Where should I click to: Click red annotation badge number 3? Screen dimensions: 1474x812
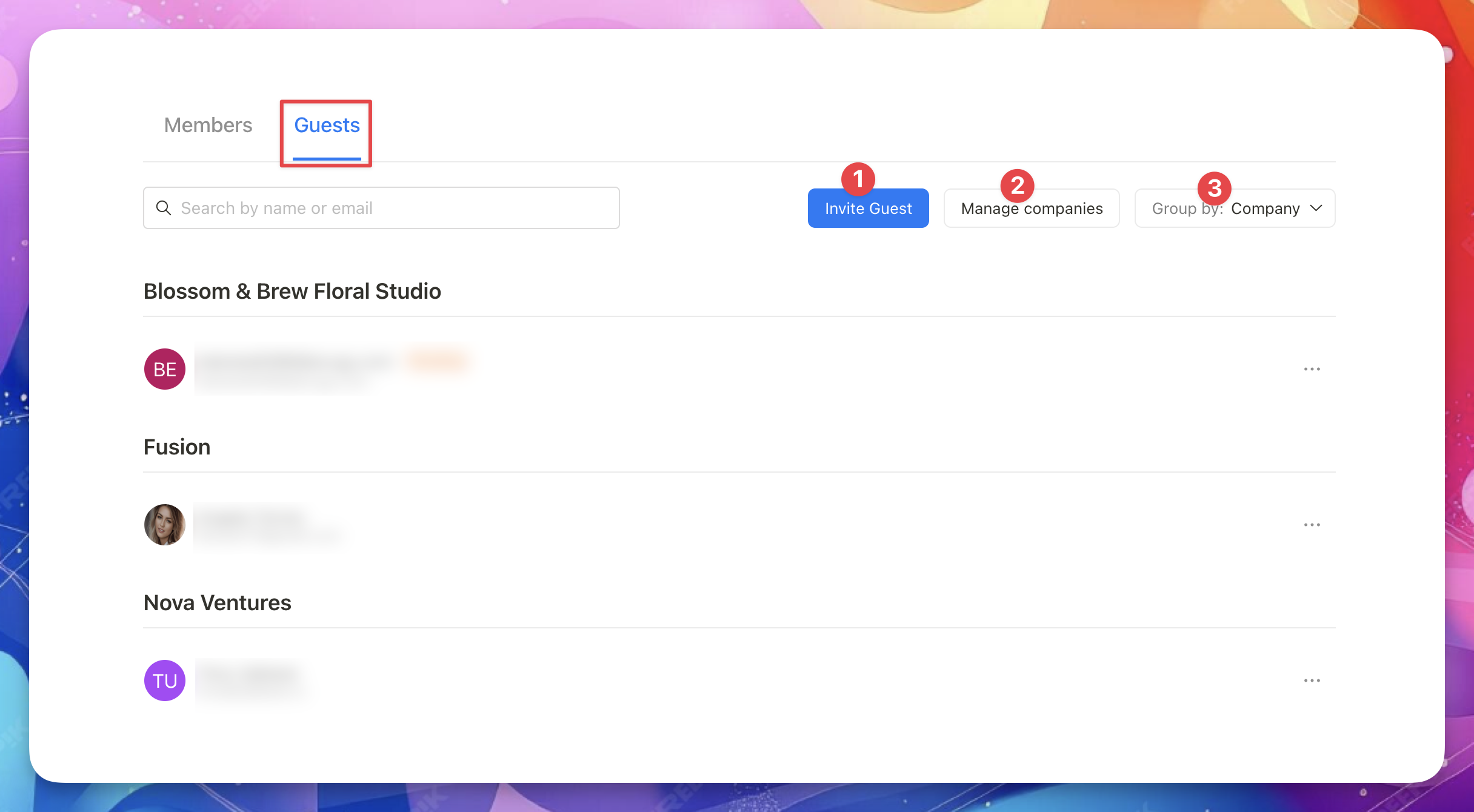point(1214,188)
